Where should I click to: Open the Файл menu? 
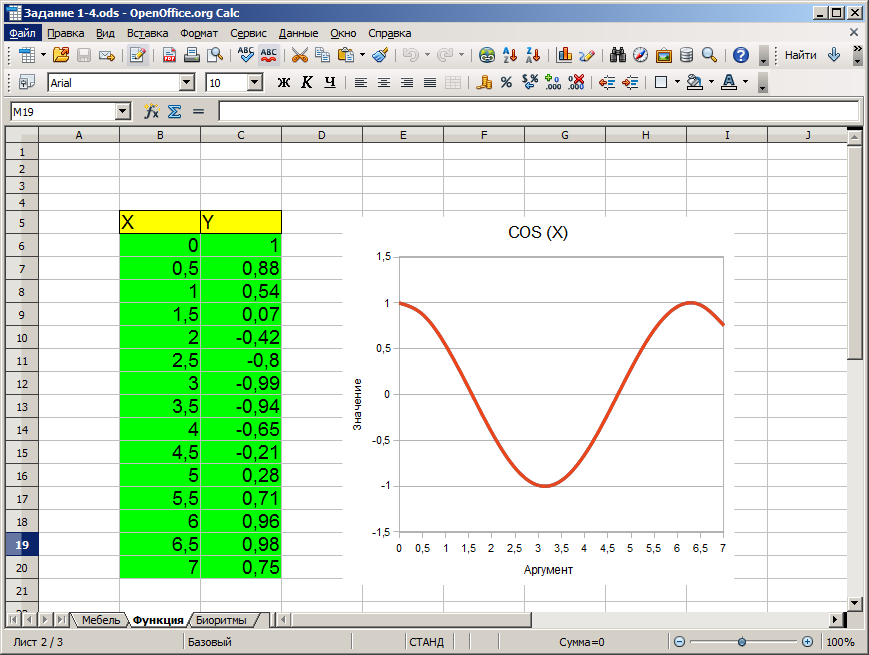tap(23, 33)
